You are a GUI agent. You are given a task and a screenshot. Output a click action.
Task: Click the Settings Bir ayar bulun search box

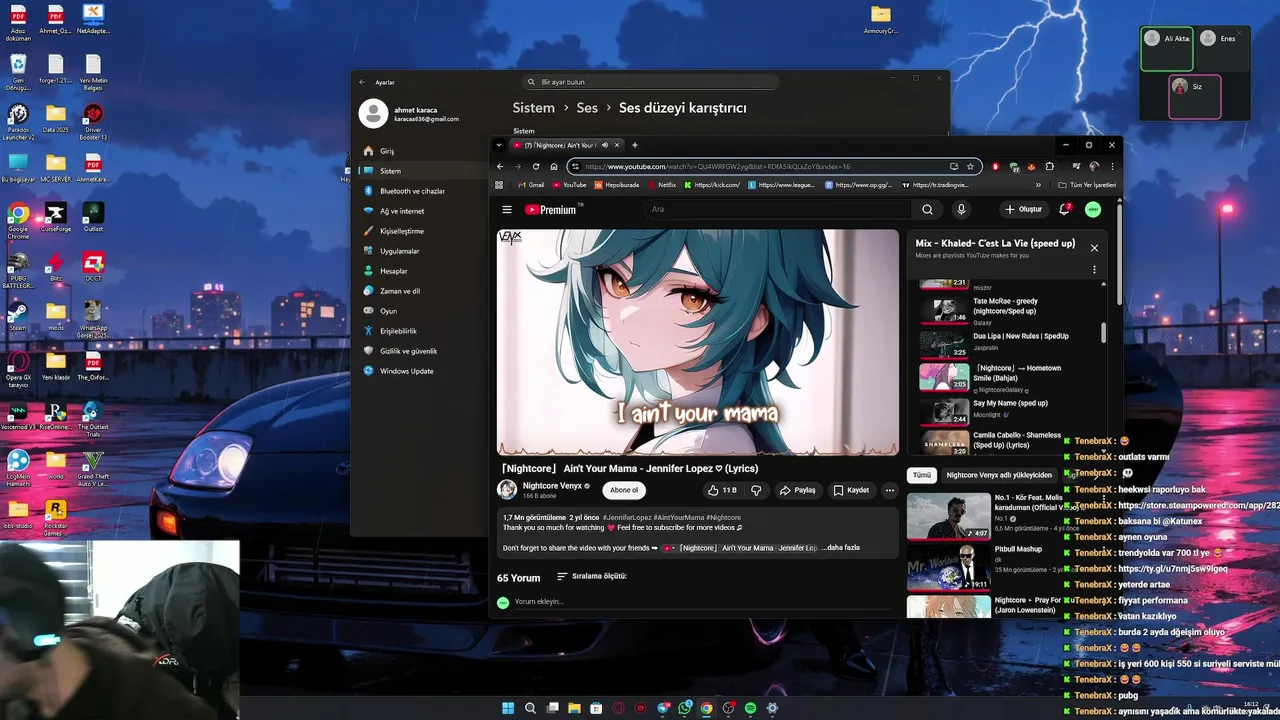650,82
